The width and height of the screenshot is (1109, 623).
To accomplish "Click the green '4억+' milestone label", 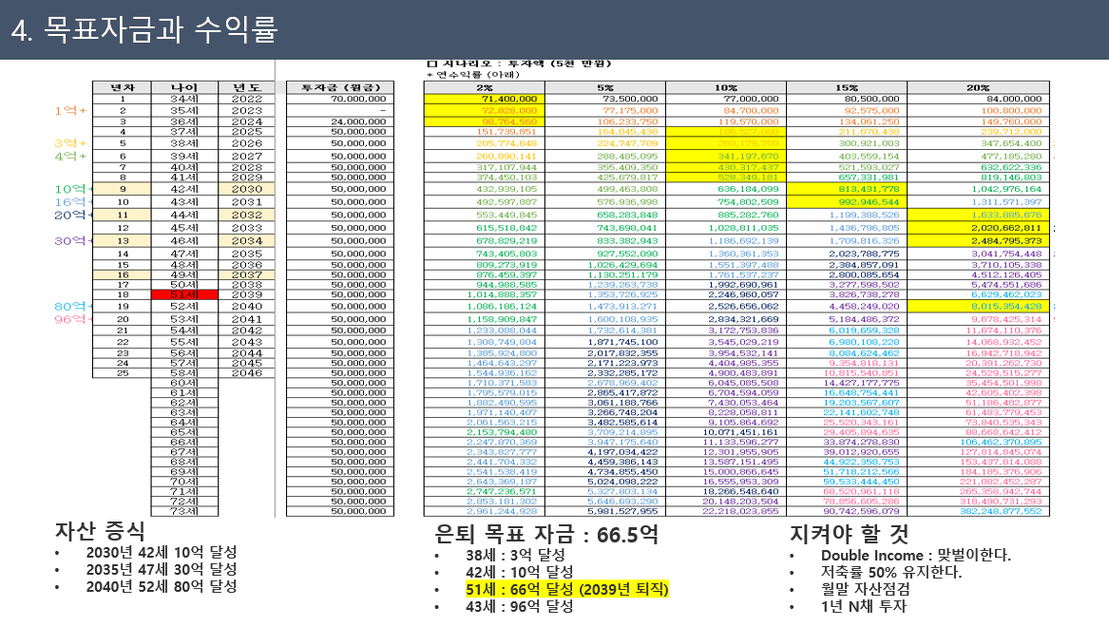I will (x=71, y=156).
